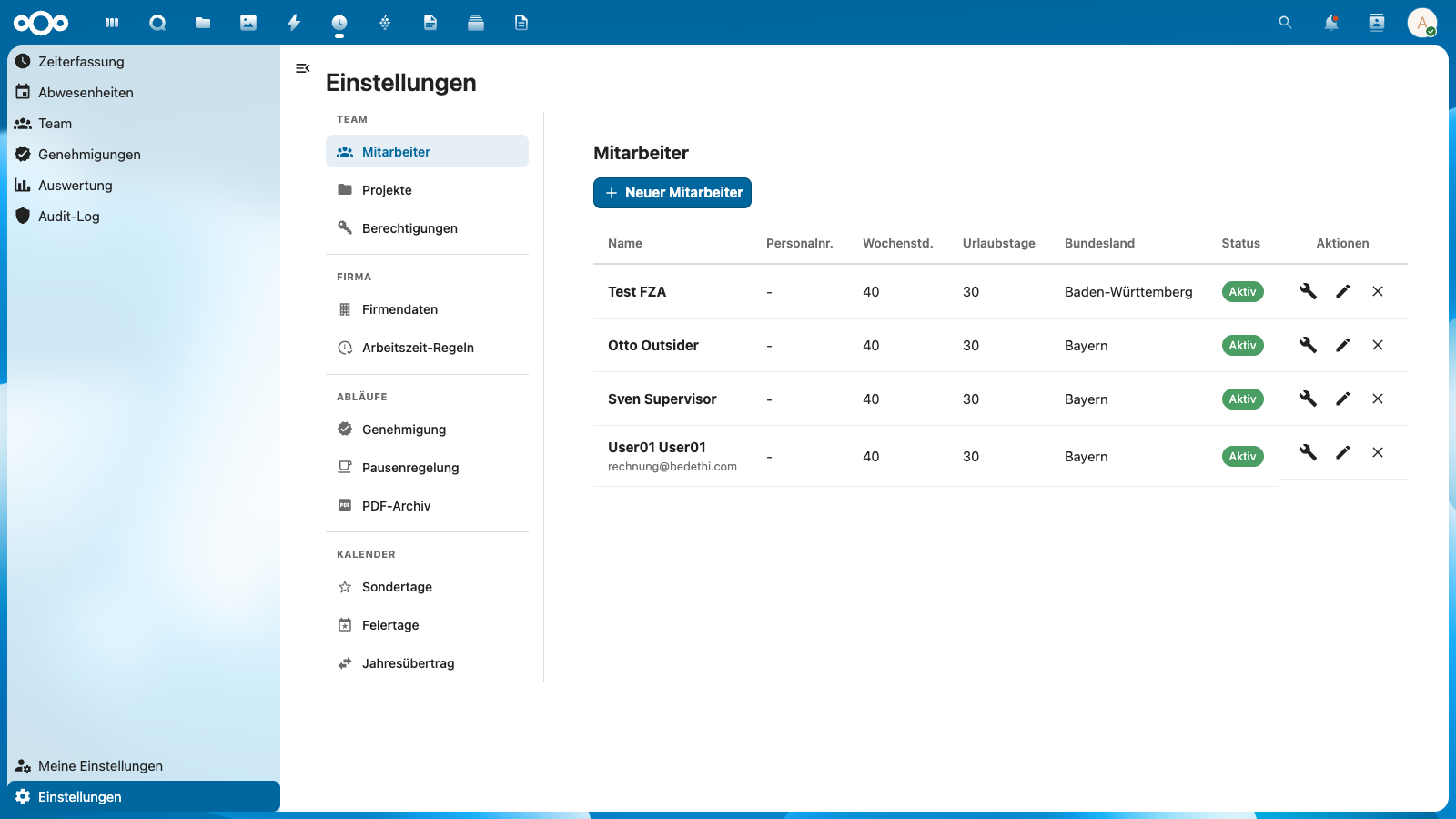Open the Activity lightning icon in top bar
Viewport: 1456px width, 819px height.
(x=294, y=23)
